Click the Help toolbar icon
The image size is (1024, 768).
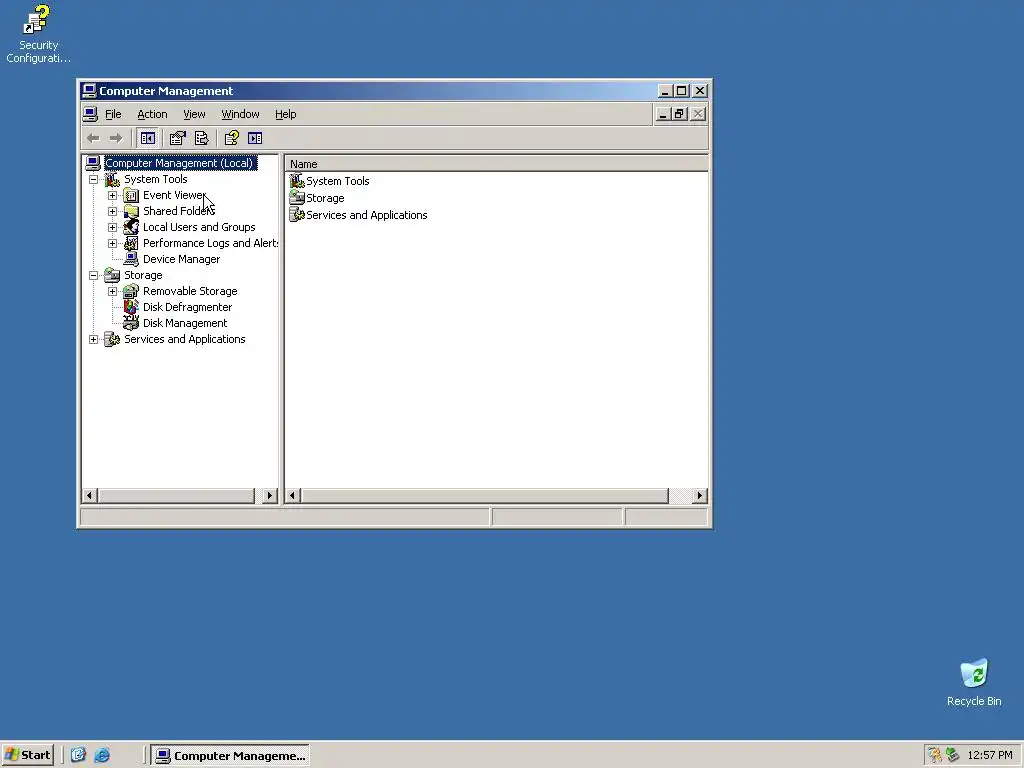[x=232, y=138]
